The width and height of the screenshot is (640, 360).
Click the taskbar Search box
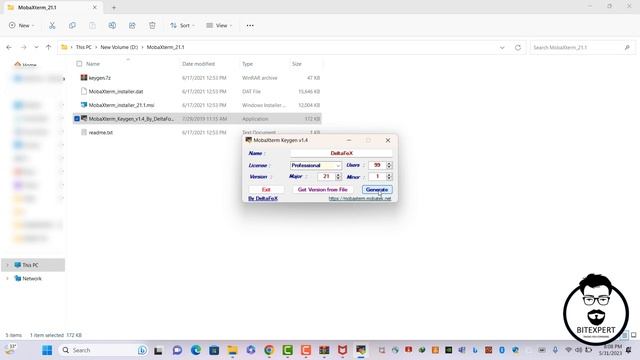pos(104,350)
